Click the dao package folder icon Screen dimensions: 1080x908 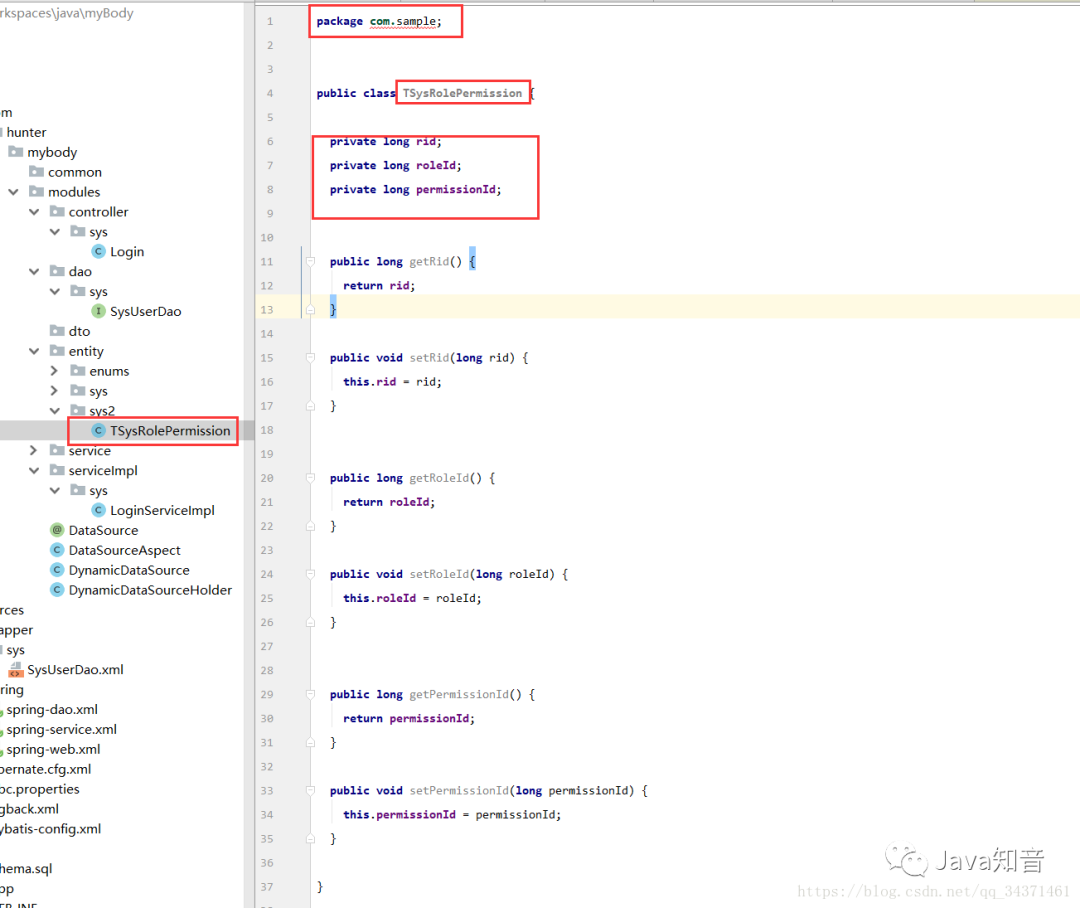pyautogui.click(x=57, y=271)
